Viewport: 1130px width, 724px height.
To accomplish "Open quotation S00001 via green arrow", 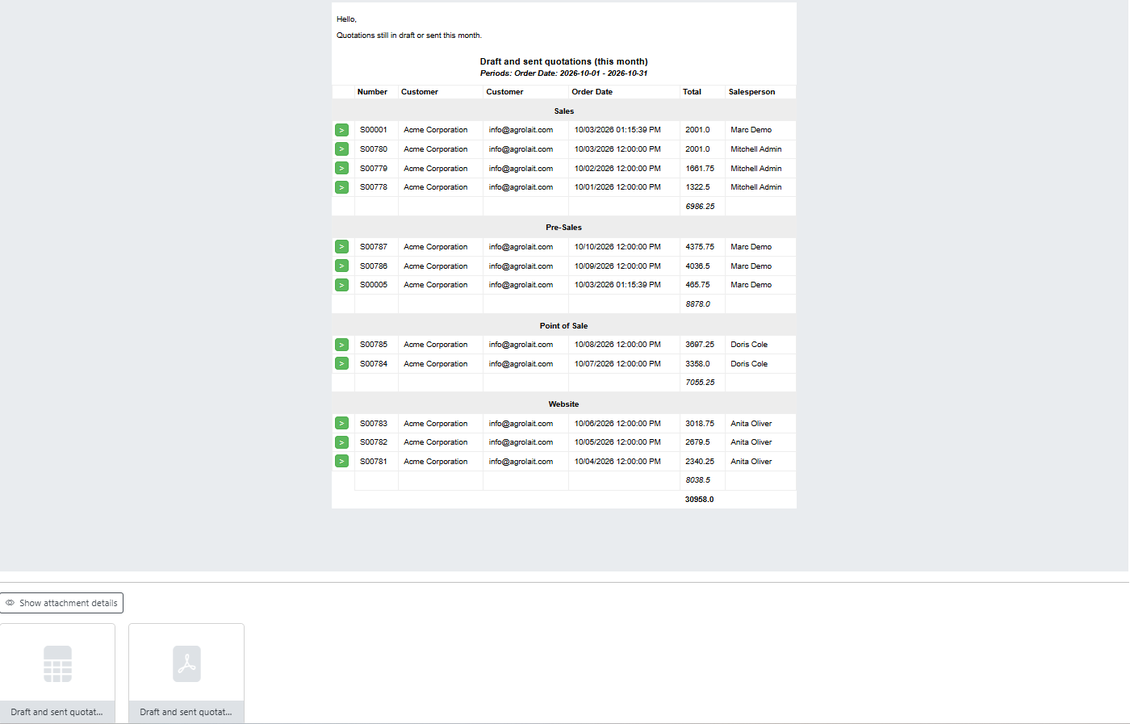I will click(x=342, y=130).
